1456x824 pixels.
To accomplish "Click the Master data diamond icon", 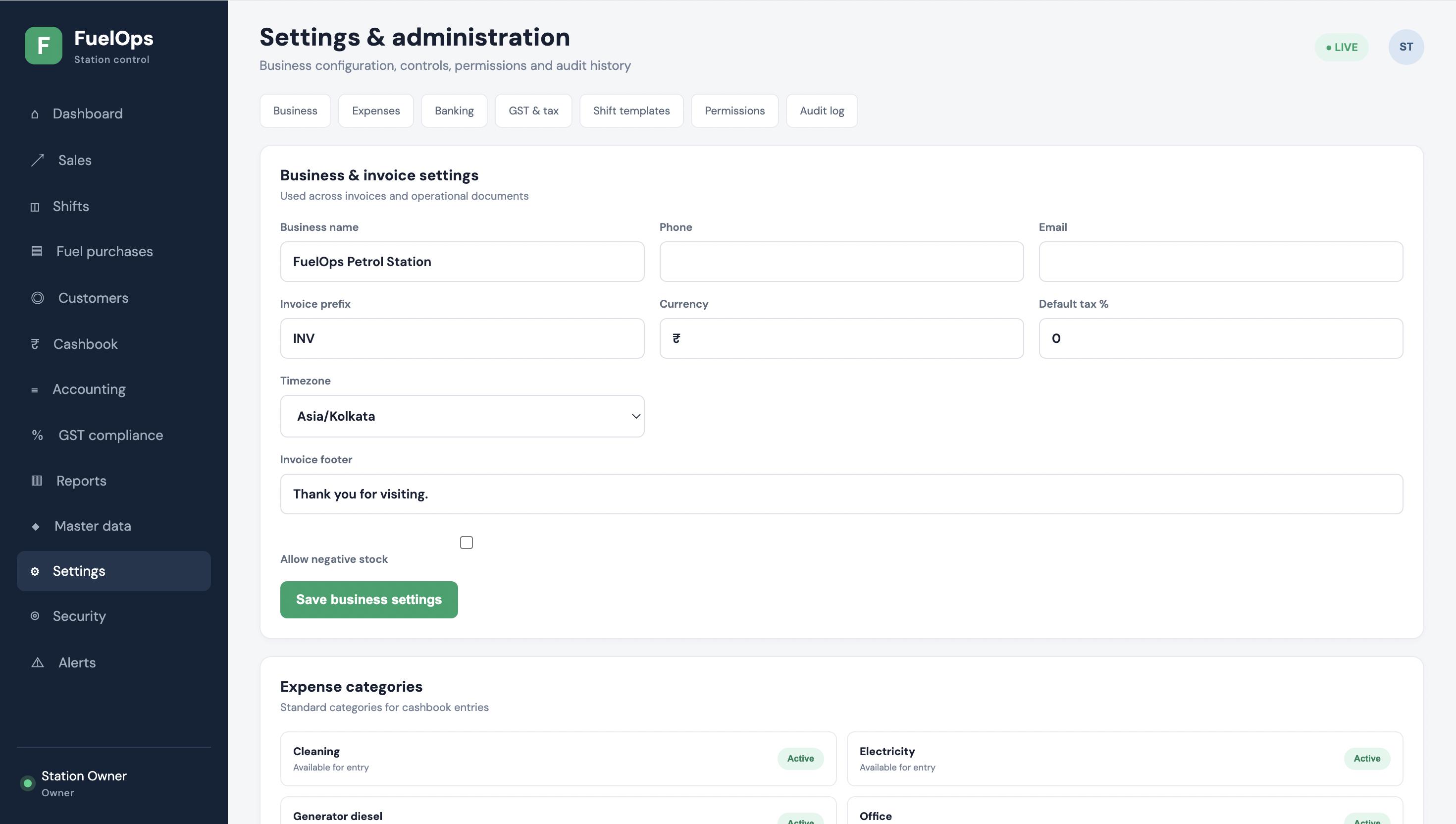I will (x=36, y=527).
